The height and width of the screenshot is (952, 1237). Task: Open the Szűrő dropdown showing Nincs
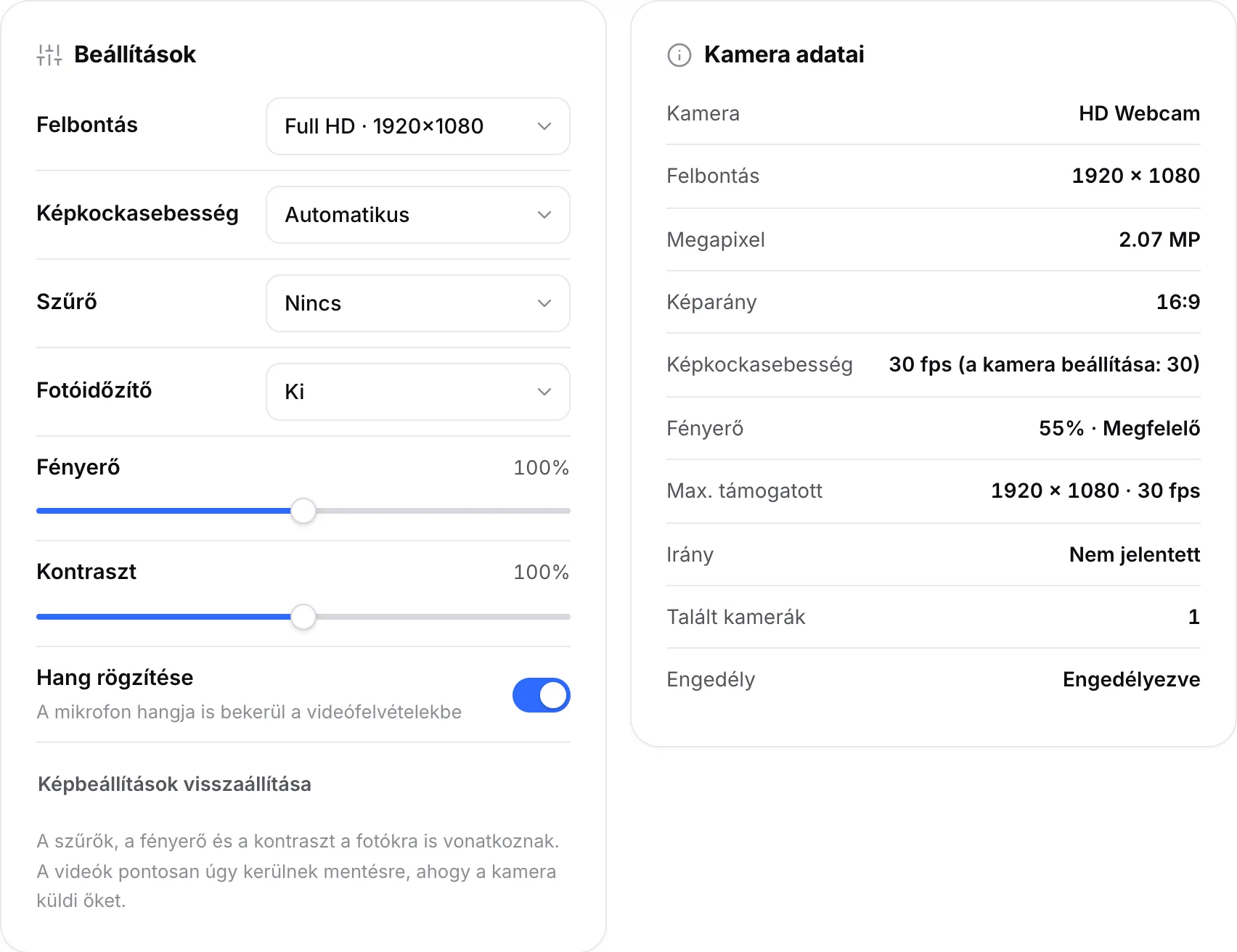(x=418, y=303)
